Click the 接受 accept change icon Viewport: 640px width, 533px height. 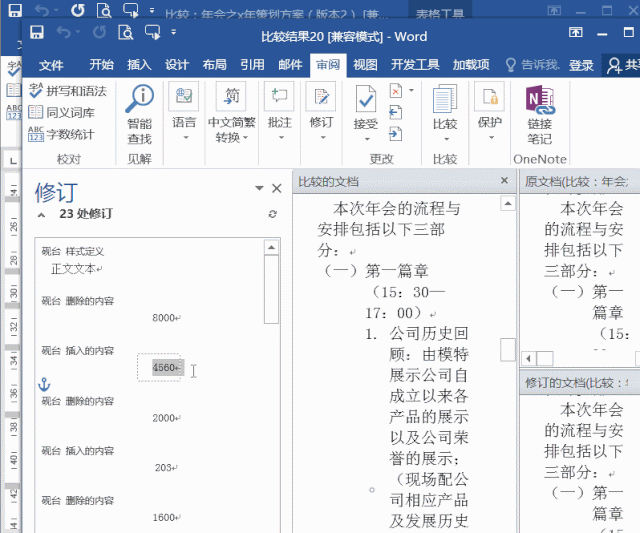366,98
